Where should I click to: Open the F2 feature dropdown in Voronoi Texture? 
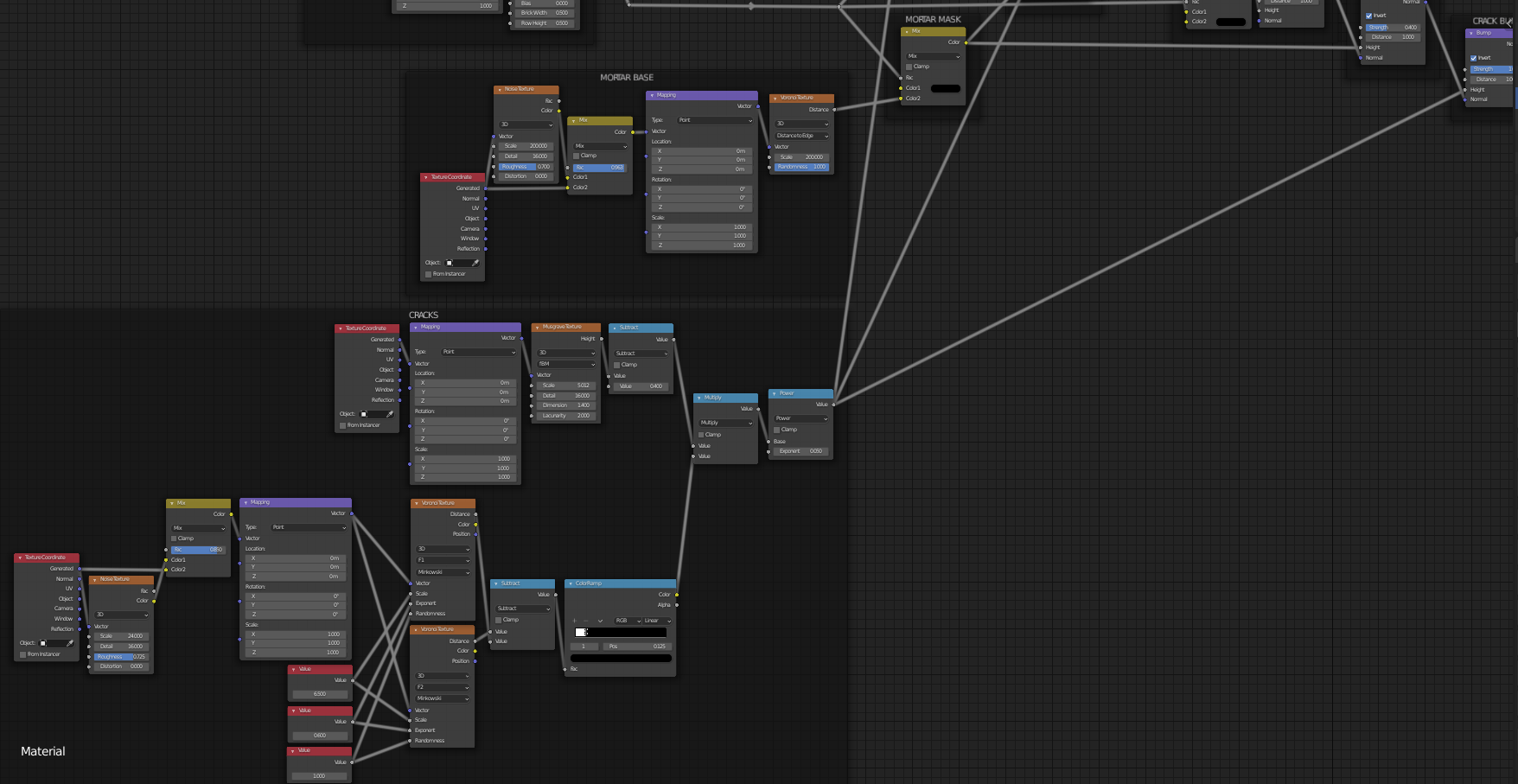(x=443, y=687)
